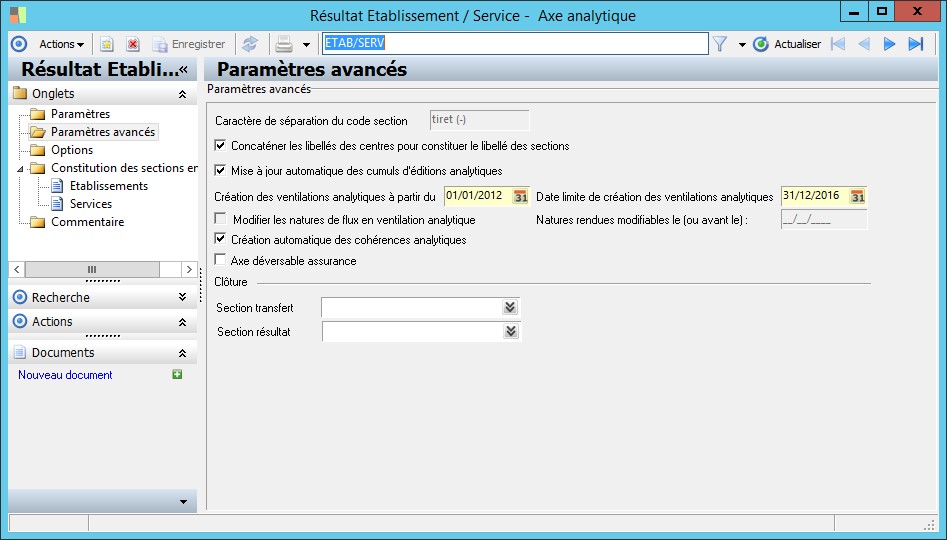Click the navigation pane bottom options arrow

184,502
